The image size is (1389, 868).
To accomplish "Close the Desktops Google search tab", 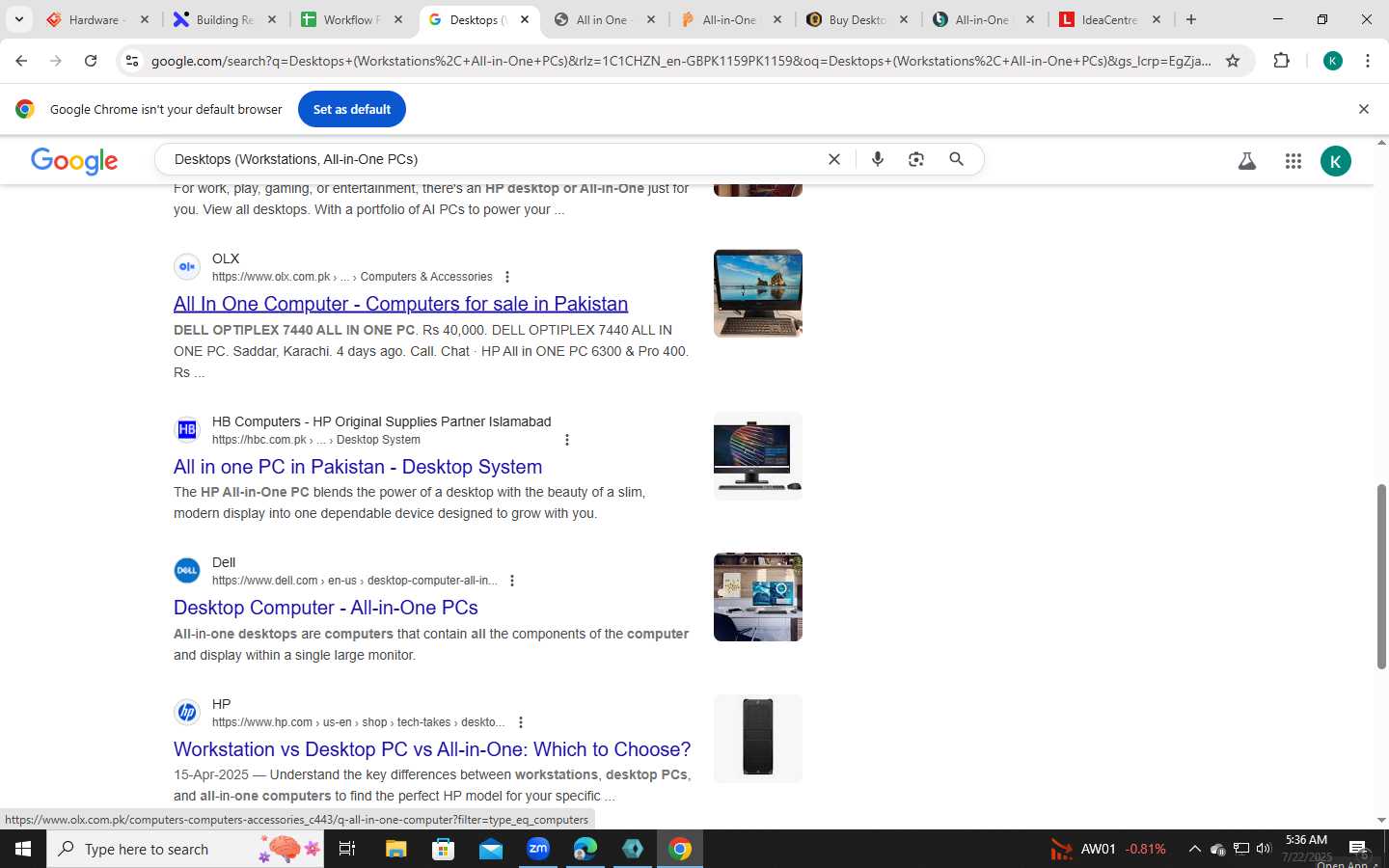I will pyautogui.click(x=525, y=19).
